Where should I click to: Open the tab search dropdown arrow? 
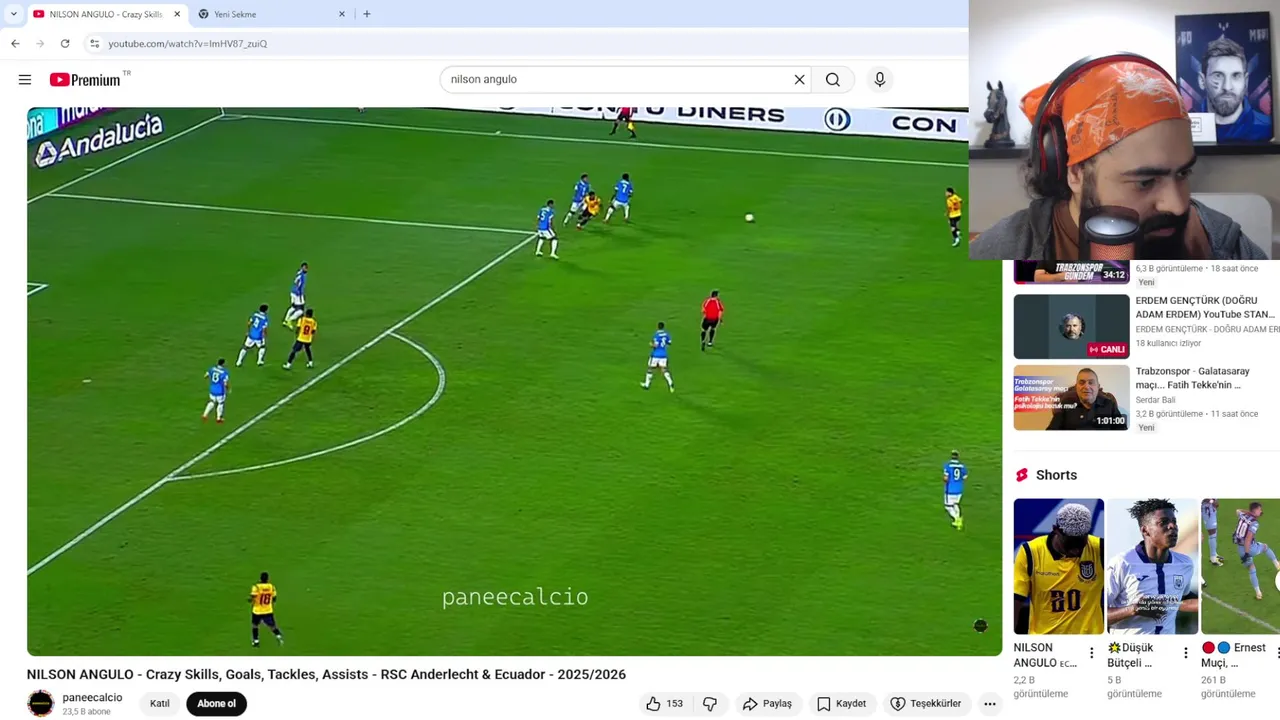coord(13,14)
